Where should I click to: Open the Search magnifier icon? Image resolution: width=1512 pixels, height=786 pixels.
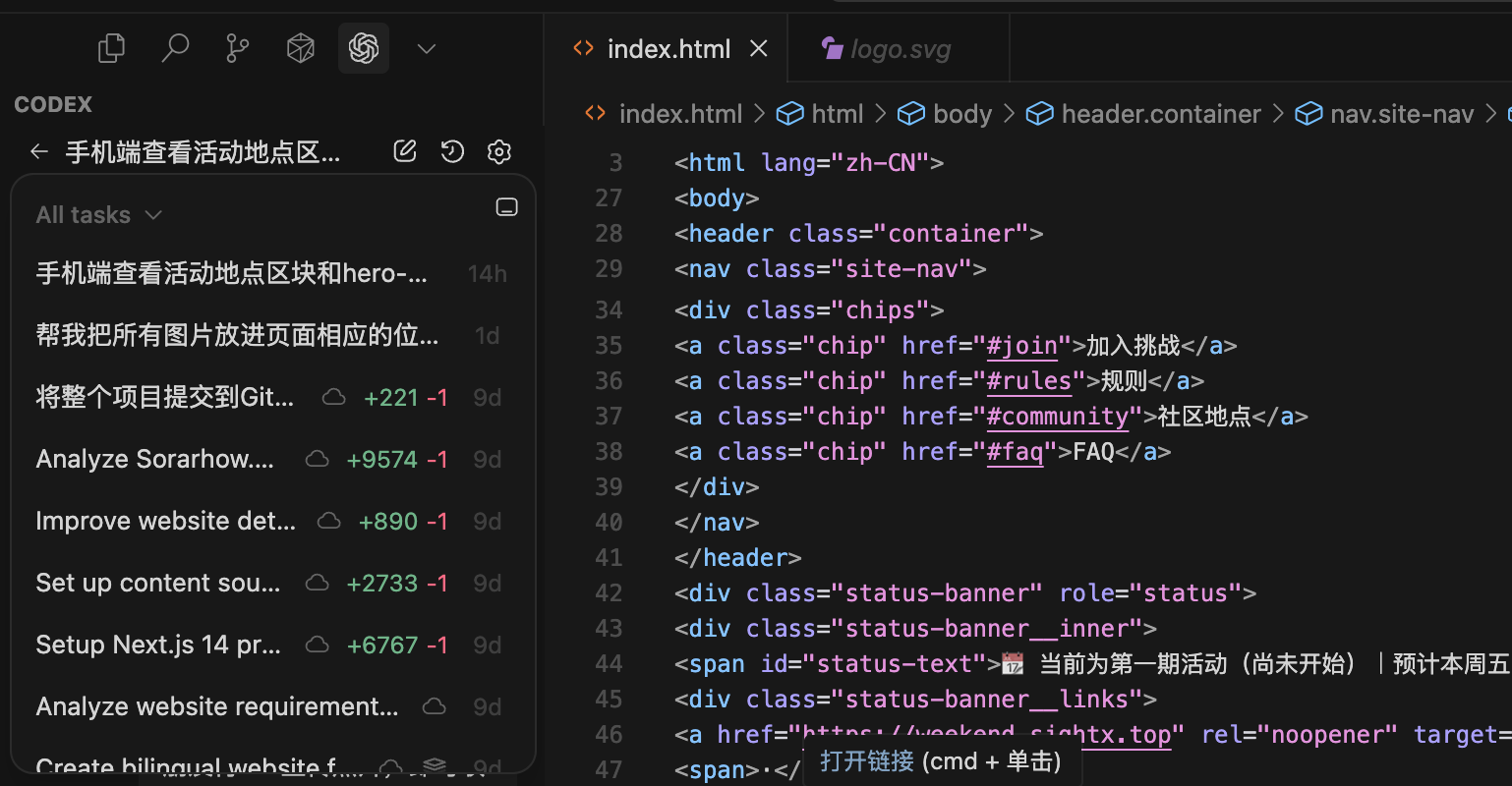coord(175,48)
